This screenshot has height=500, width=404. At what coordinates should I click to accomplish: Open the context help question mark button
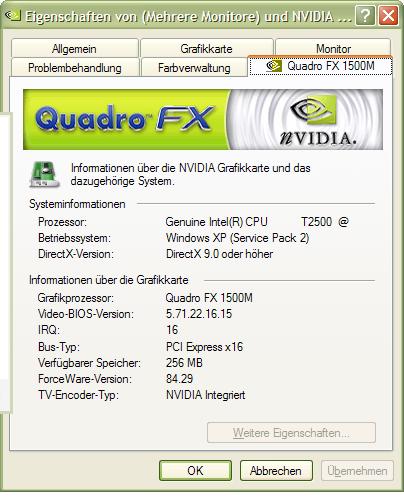point(365,15)
